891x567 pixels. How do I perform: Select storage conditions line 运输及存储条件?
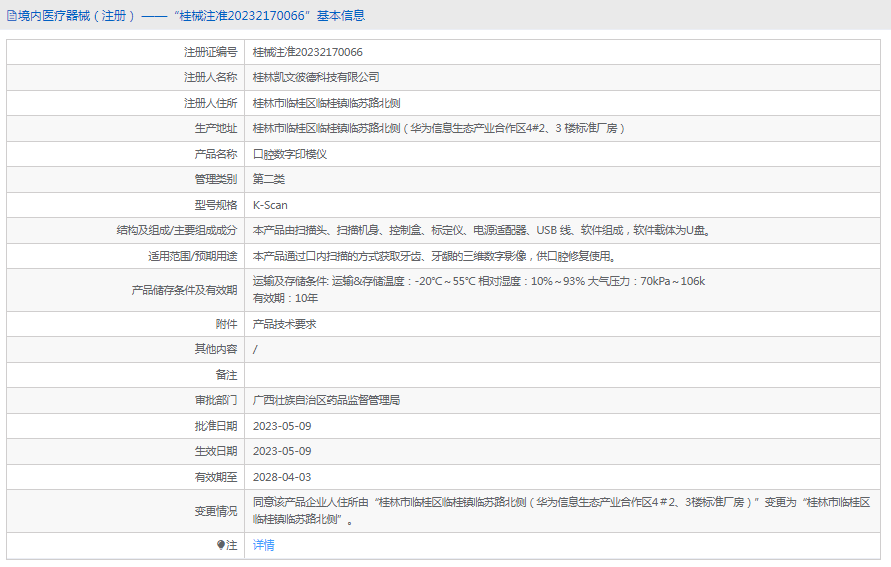point(479,281)
